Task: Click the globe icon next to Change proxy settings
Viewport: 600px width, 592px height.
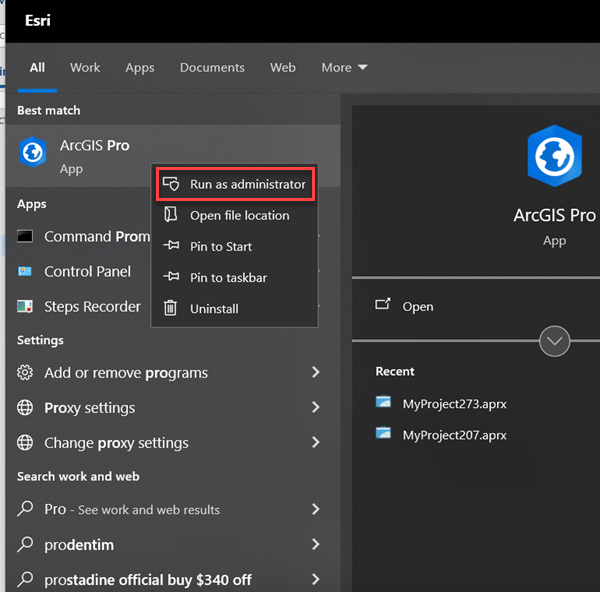Action: tap(25, 443)
